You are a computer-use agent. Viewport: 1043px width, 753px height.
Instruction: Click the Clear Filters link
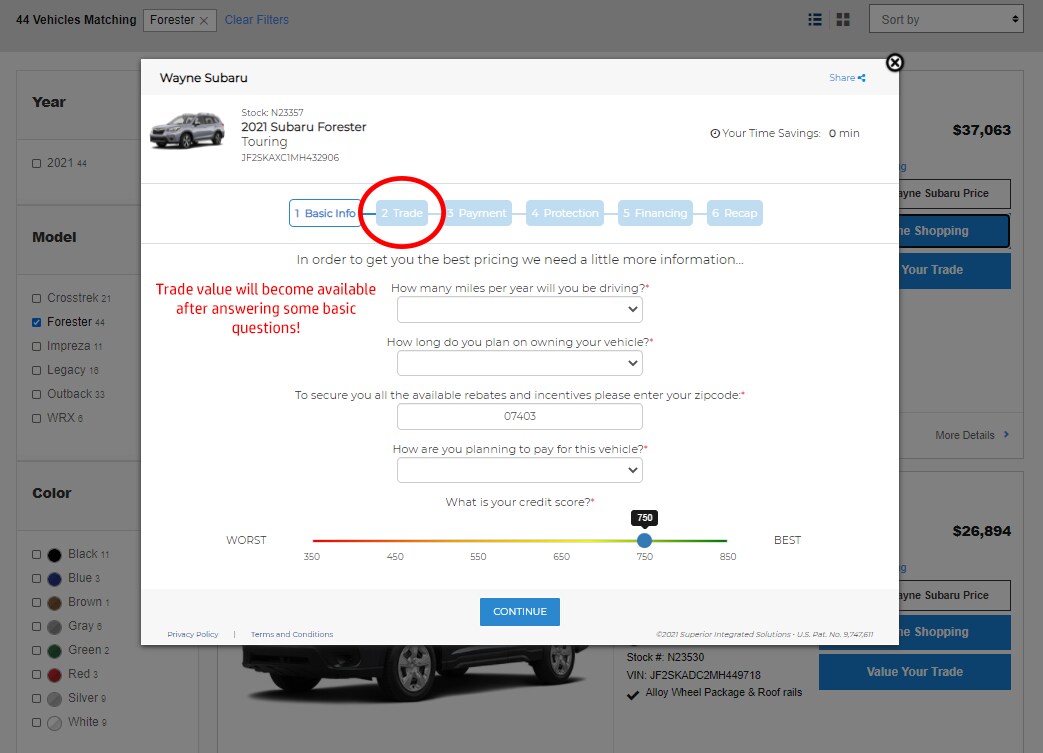coord(257,20)
